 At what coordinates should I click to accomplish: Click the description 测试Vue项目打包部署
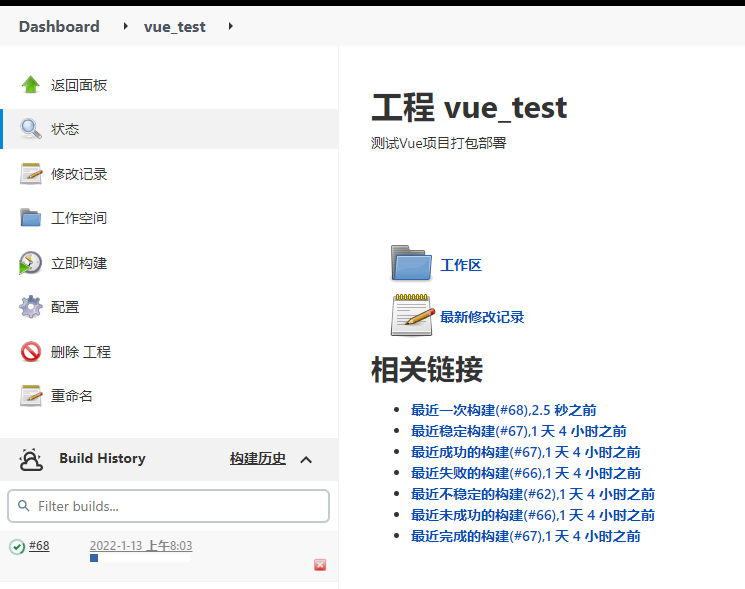(439, 143)
